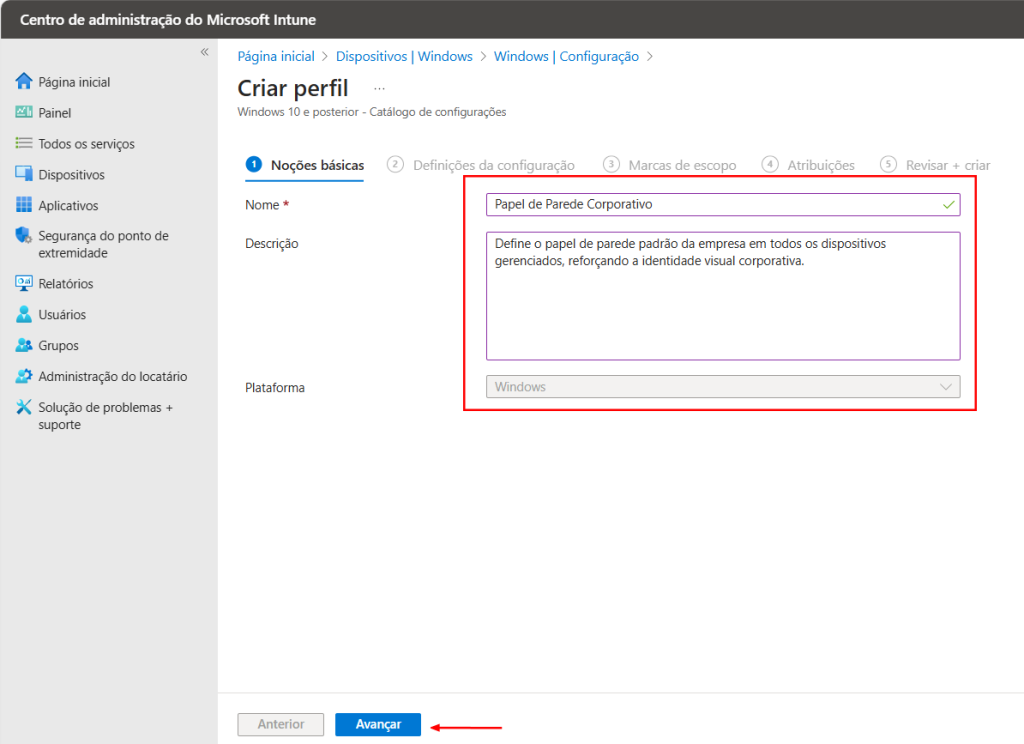
Task: Open the ellipsis menu beside Criar perfil
Action: coord(378,88)
